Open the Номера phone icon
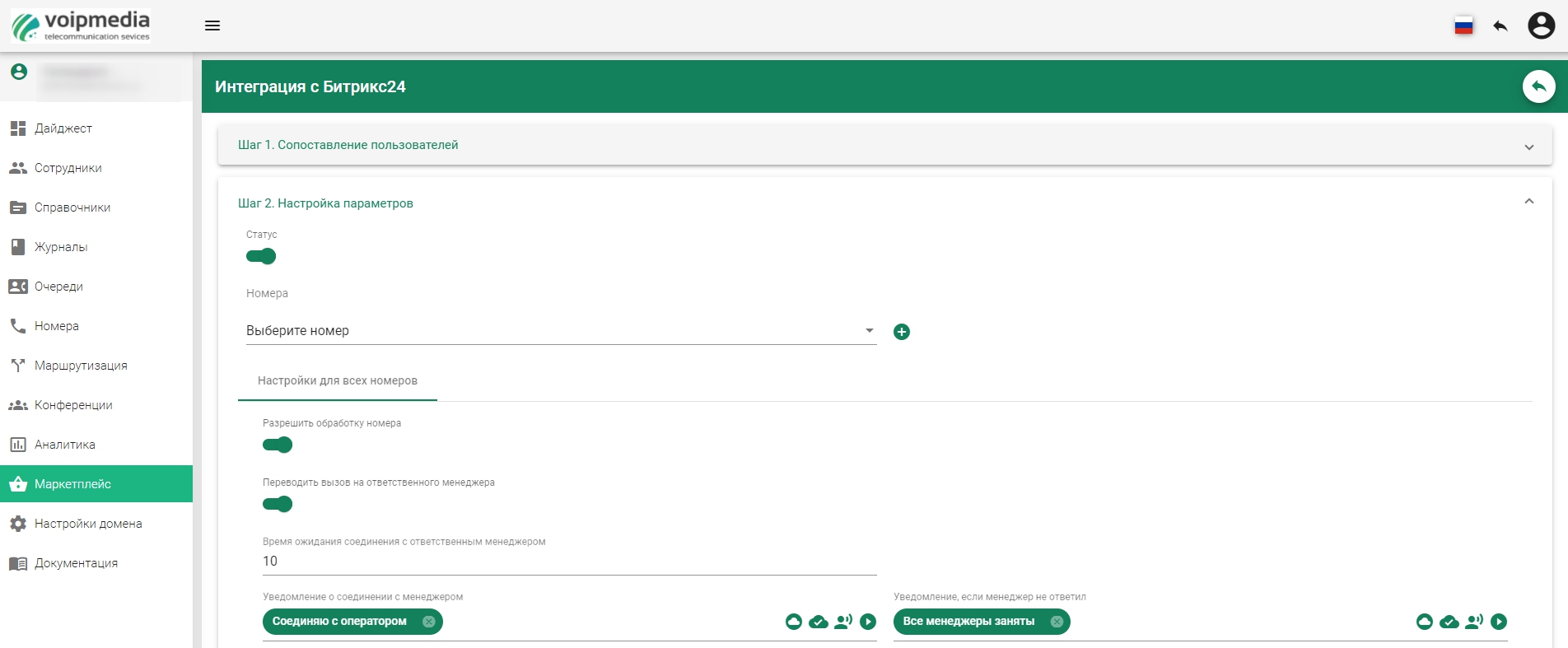The image size is (1568, 648). tap(18, 326)
